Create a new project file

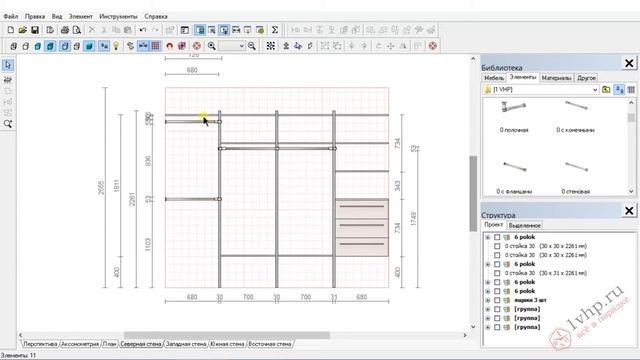11,30
